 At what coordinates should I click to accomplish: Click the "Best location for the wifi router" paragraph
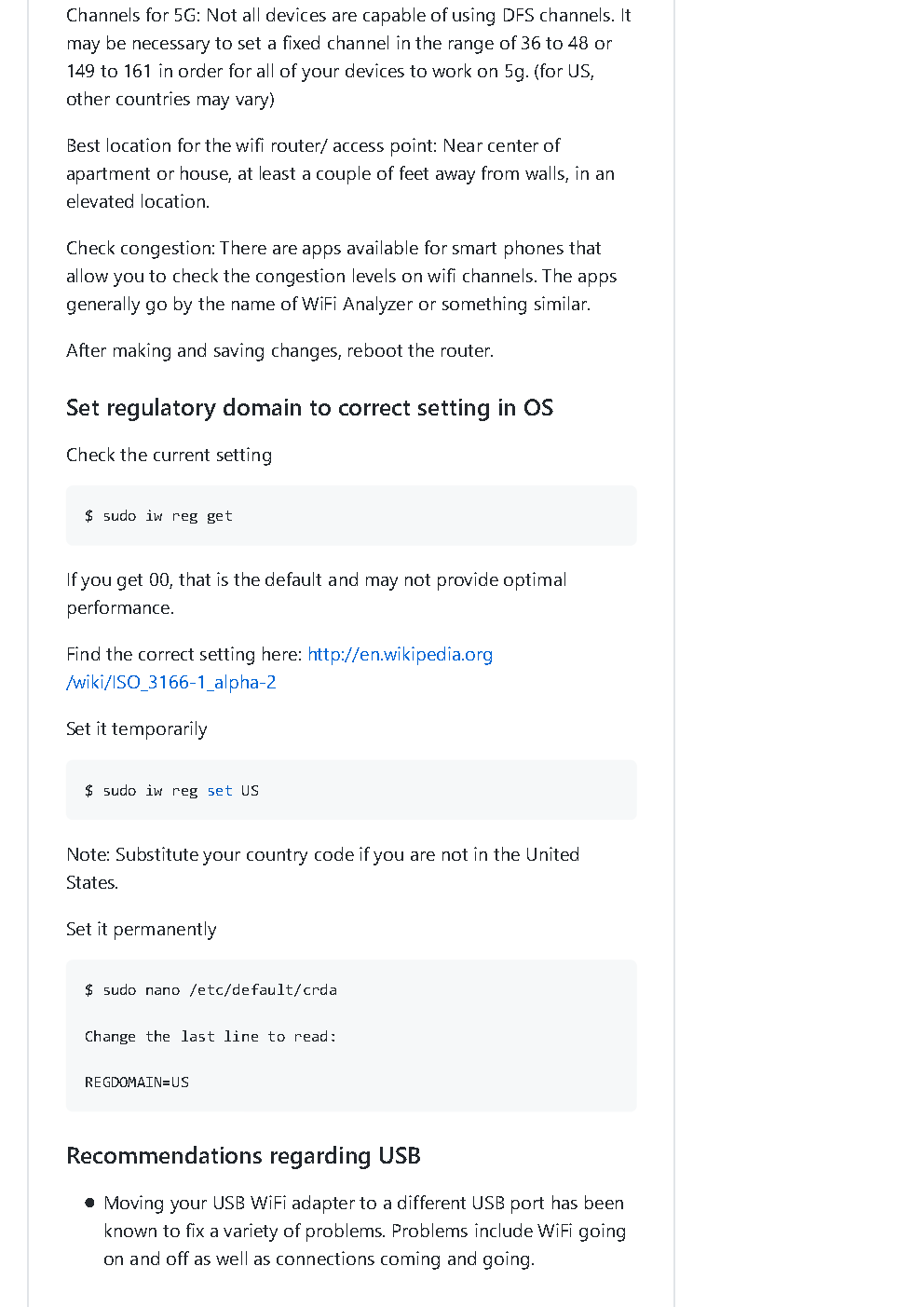pos(340,173)
